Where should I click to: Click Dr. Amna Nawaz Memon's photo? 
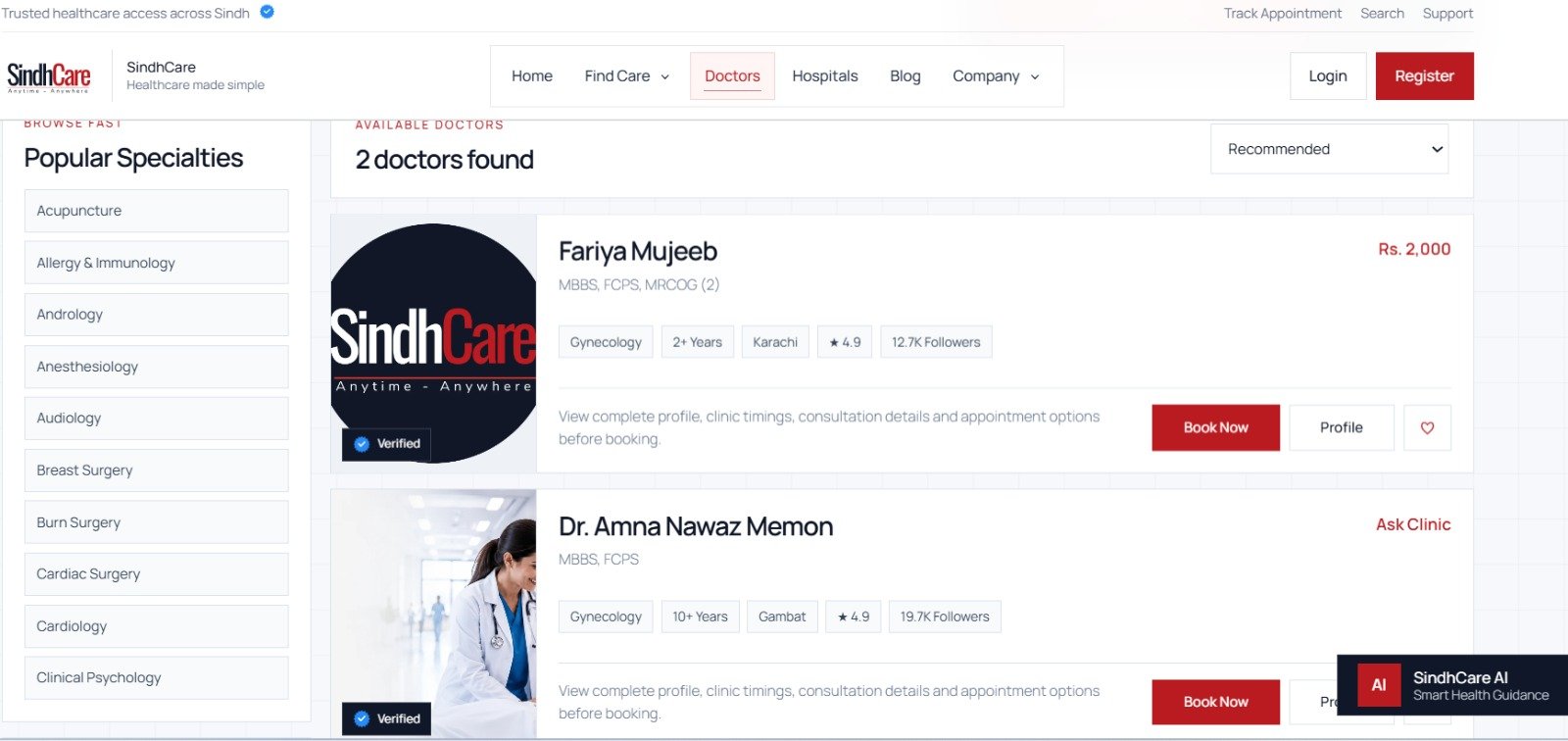tap(434, 614)
